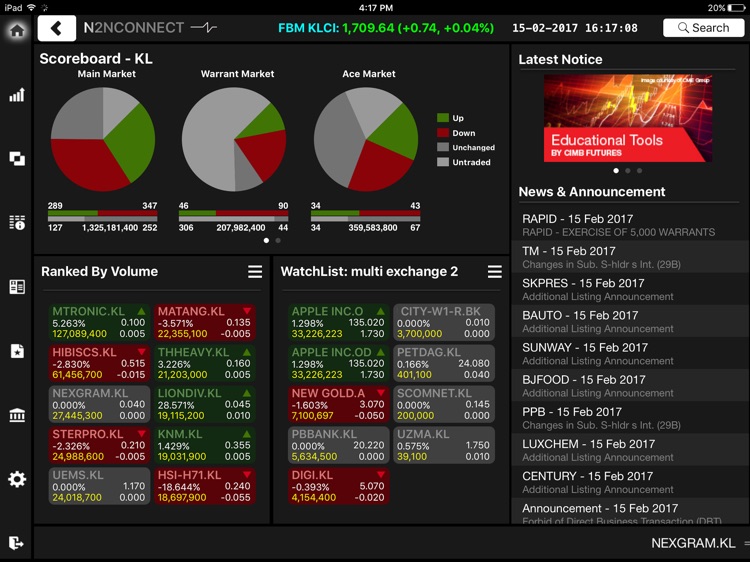The width and height of the screenshot is (750, 562).
Task: Open the bank building sidebar icon
Action: click(17, 415)
